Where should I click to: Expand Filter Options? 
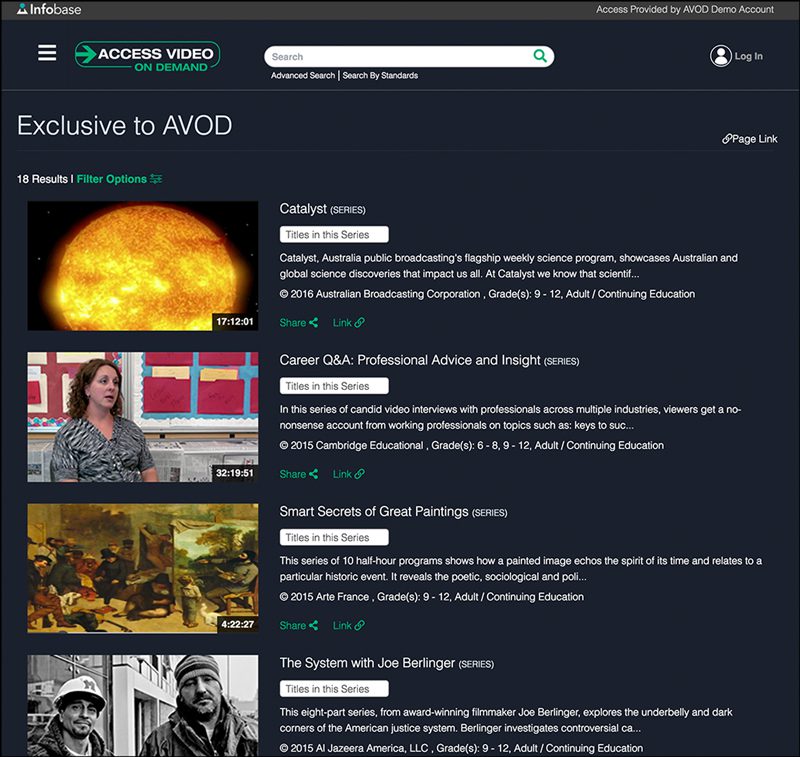(112, 179)
